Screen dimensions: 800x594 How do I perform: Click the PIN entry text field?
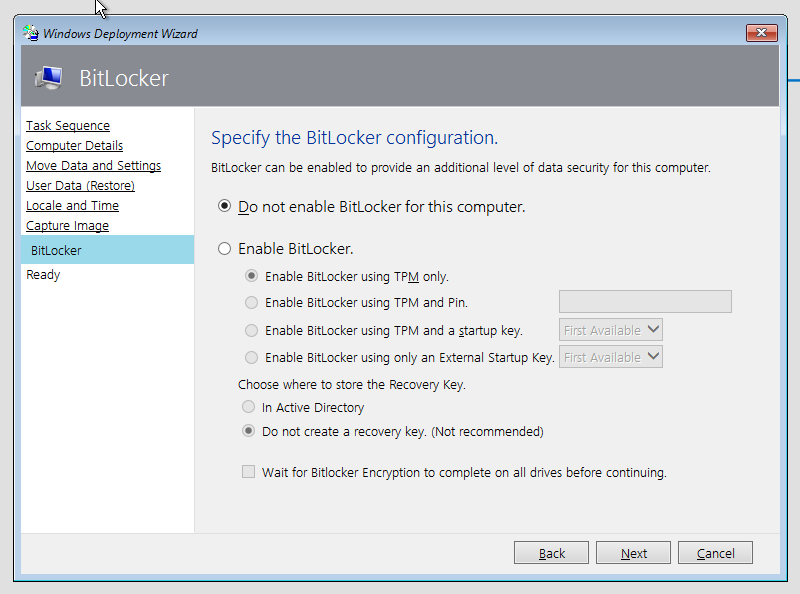pos(645,301)
